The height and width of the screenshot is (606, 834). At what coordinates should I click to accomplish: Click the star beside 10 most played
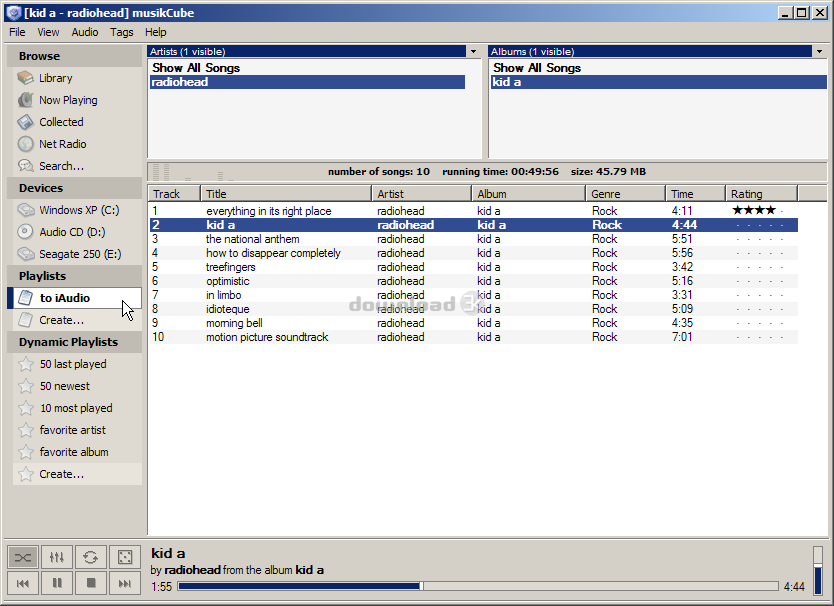26,408
